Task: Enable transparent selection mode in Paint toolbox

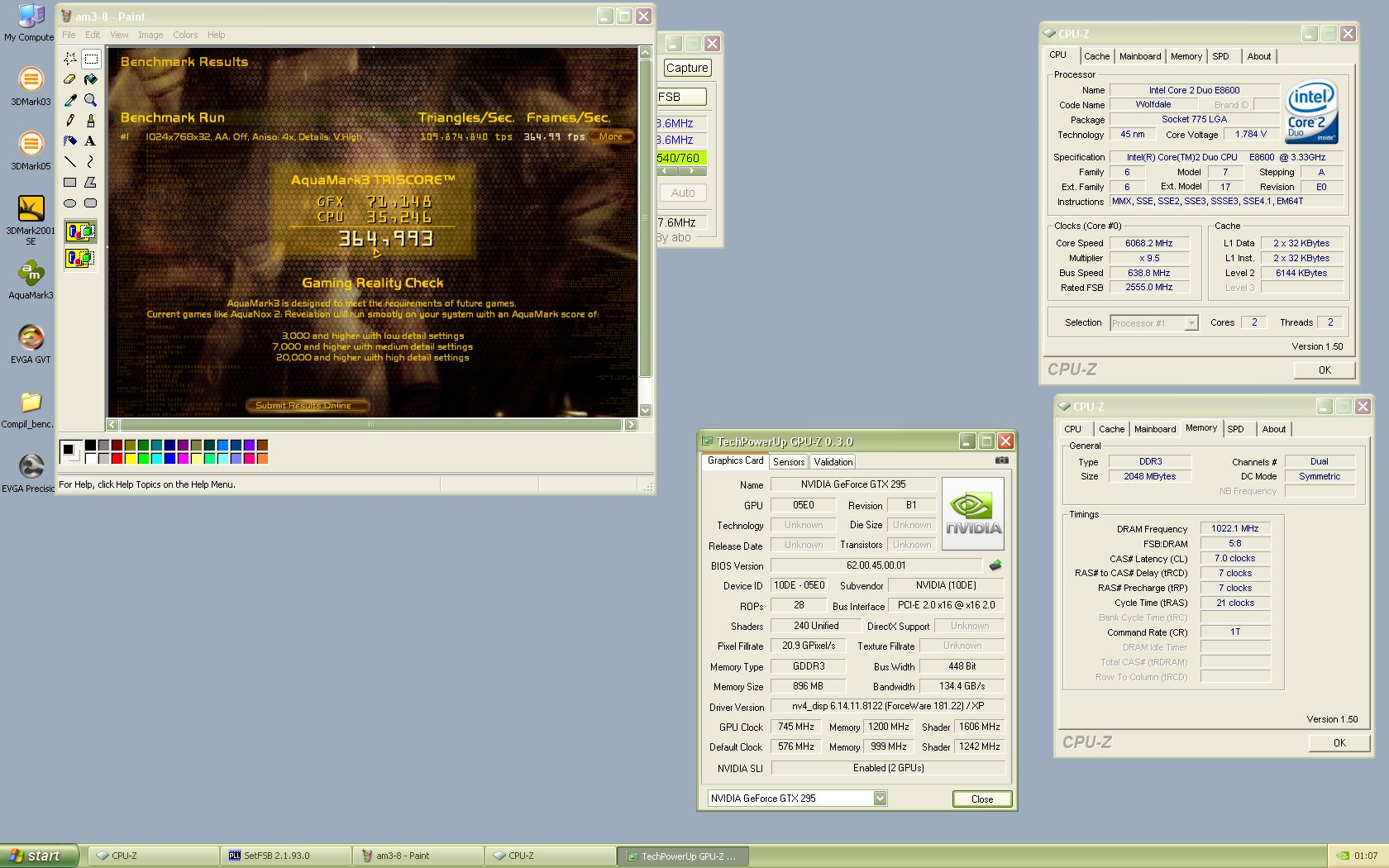Action: pyautogui.click(x=80, y=259)
